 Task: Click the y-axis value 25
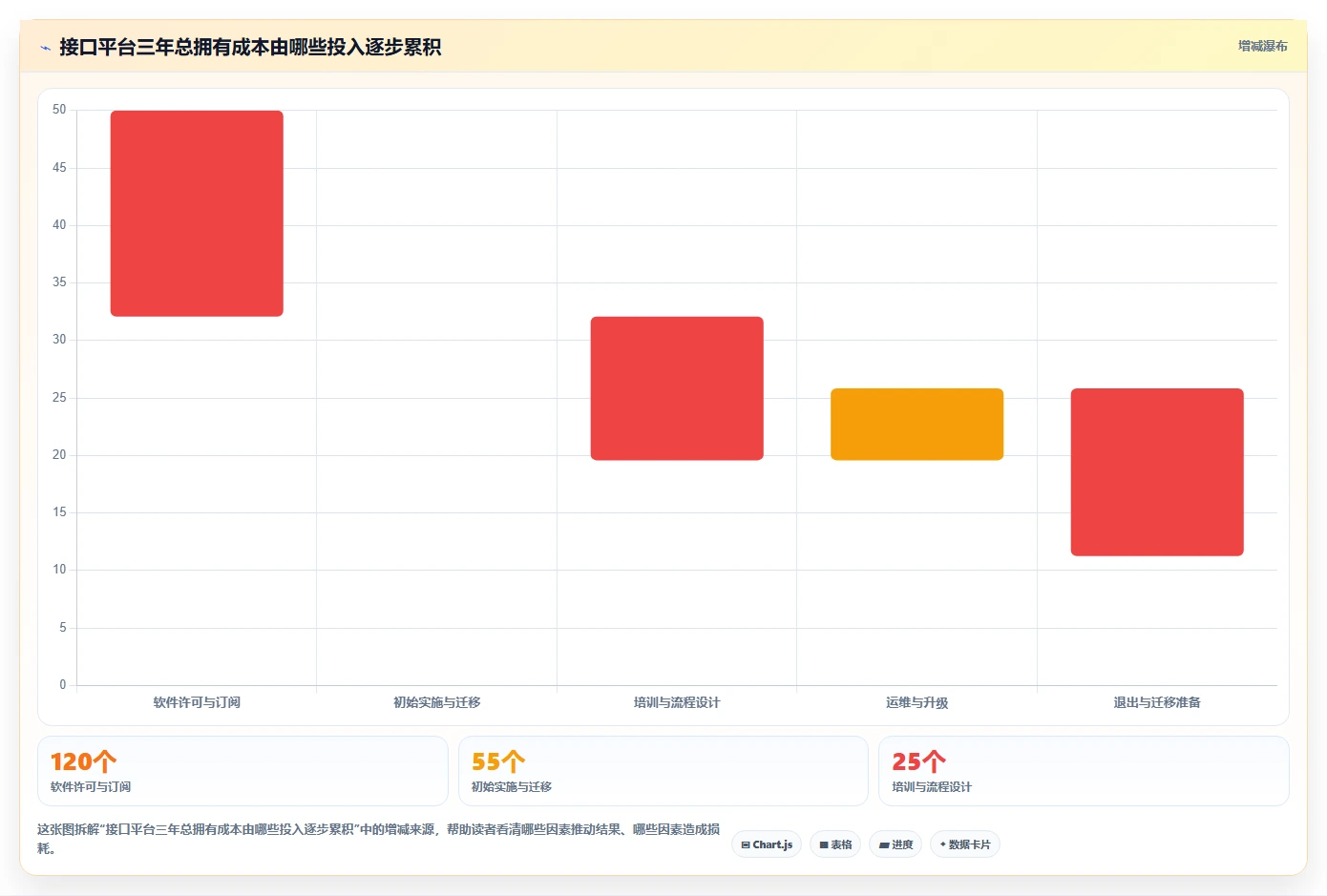pyautogui.click(x=59, y=397)
